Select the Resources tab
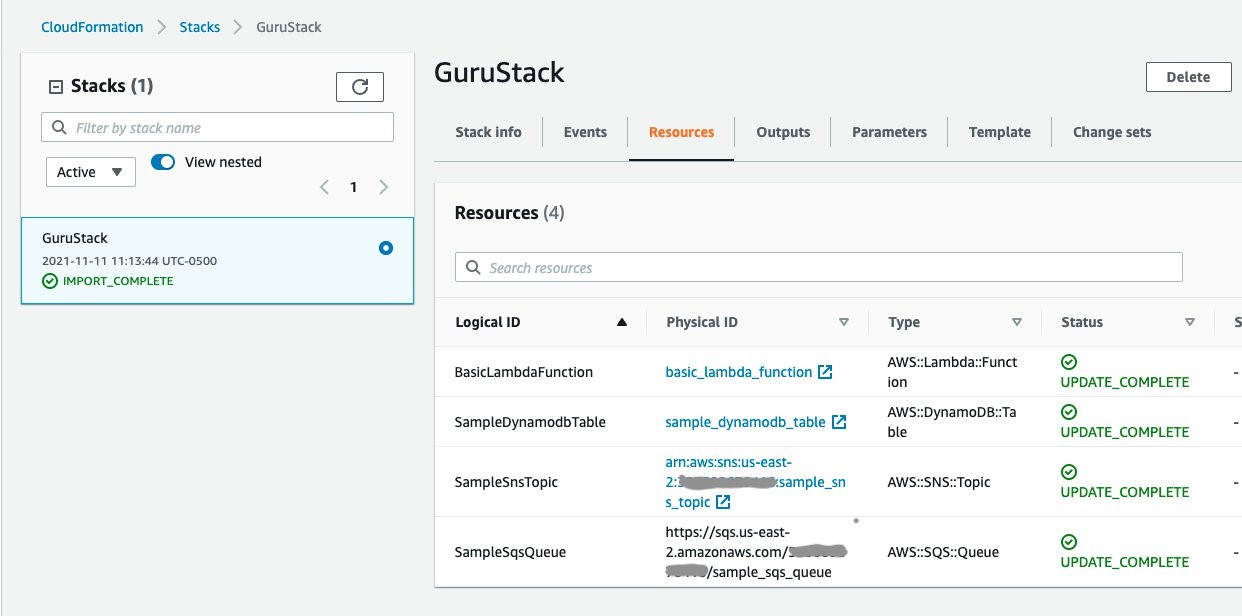 (x=681, y=132)
